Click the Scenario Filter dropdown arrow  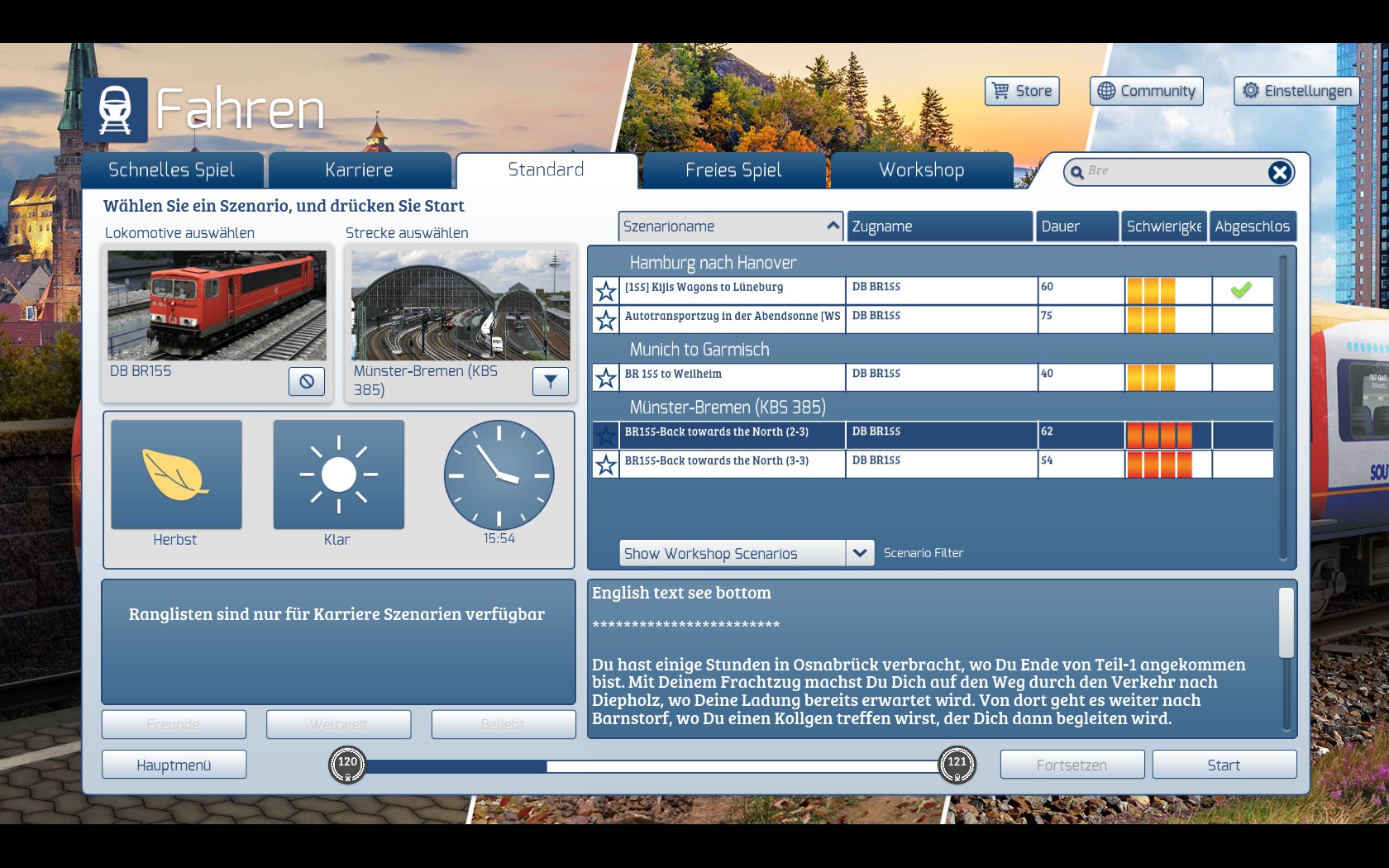[860, 553]
